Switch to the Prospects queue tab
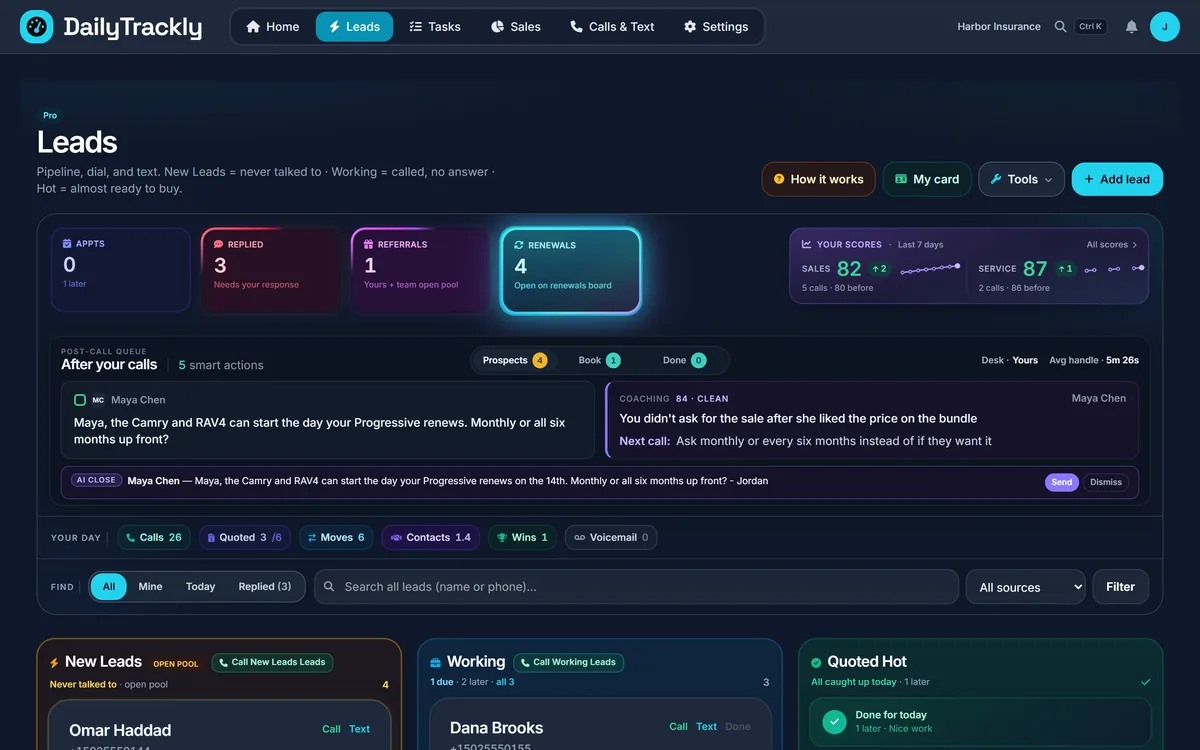The width and height of the screenshot is (1200, 750). tap(514, 360)
